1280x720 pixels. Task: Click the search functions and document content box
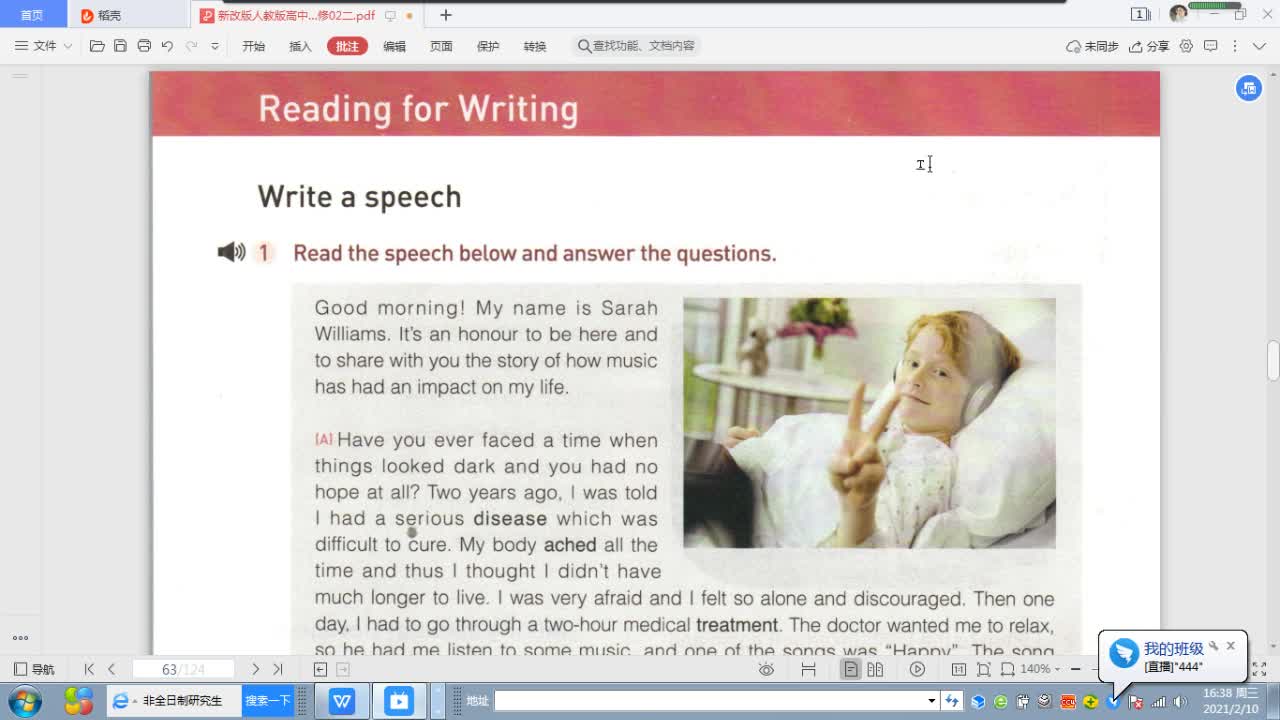[637, 46]
